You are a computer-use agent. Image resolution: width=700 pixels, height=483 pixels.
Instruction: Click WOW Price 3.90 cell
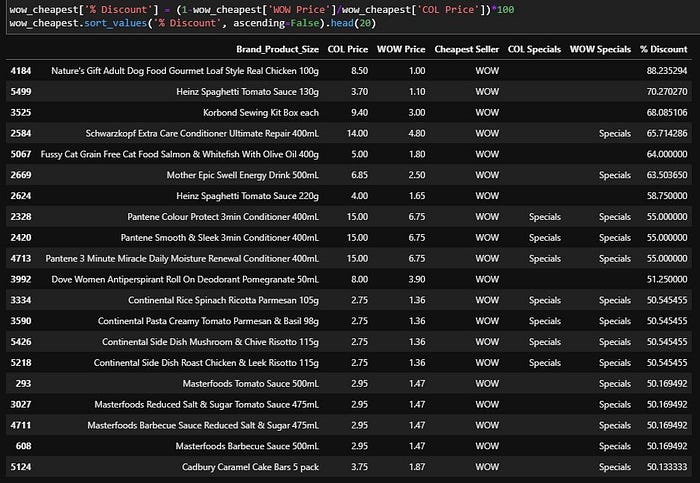point(417,279)
